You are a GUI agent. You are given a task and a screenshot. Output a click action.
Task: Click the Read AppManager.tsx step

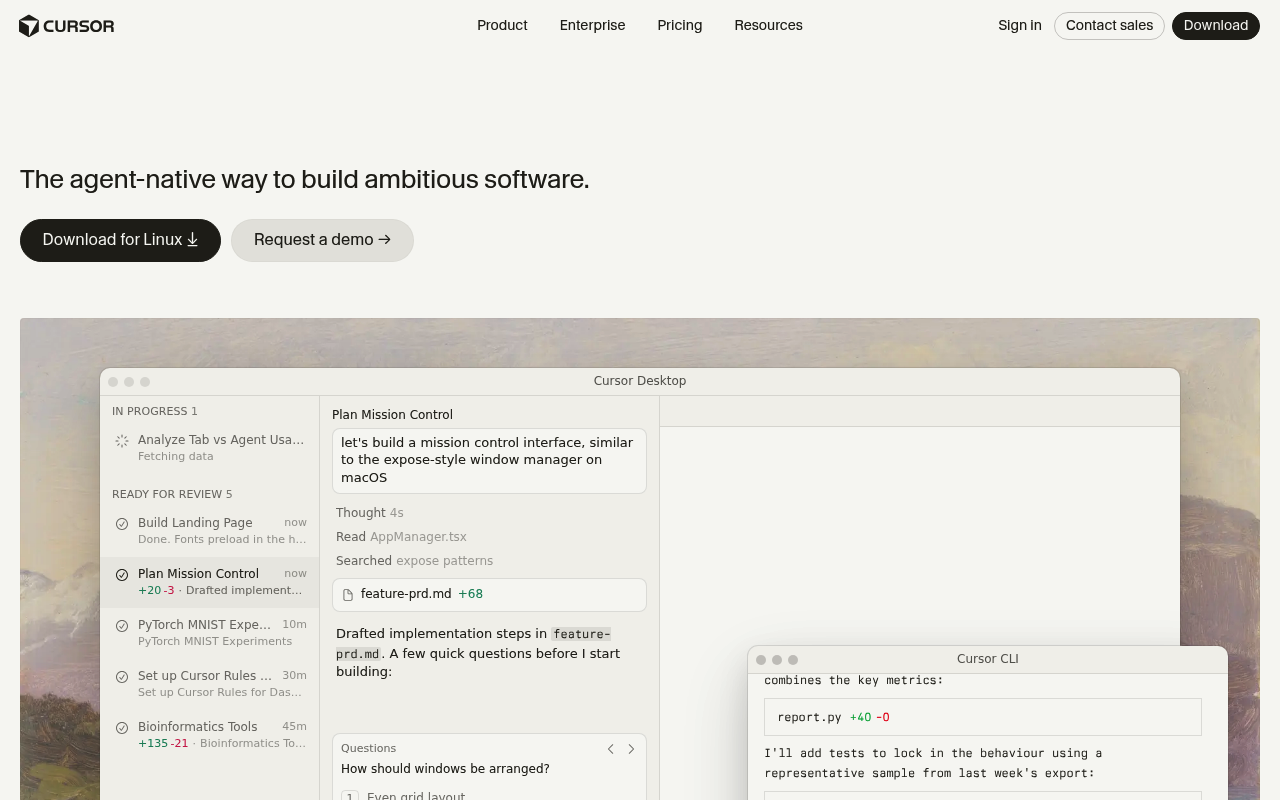click(401, 537)
